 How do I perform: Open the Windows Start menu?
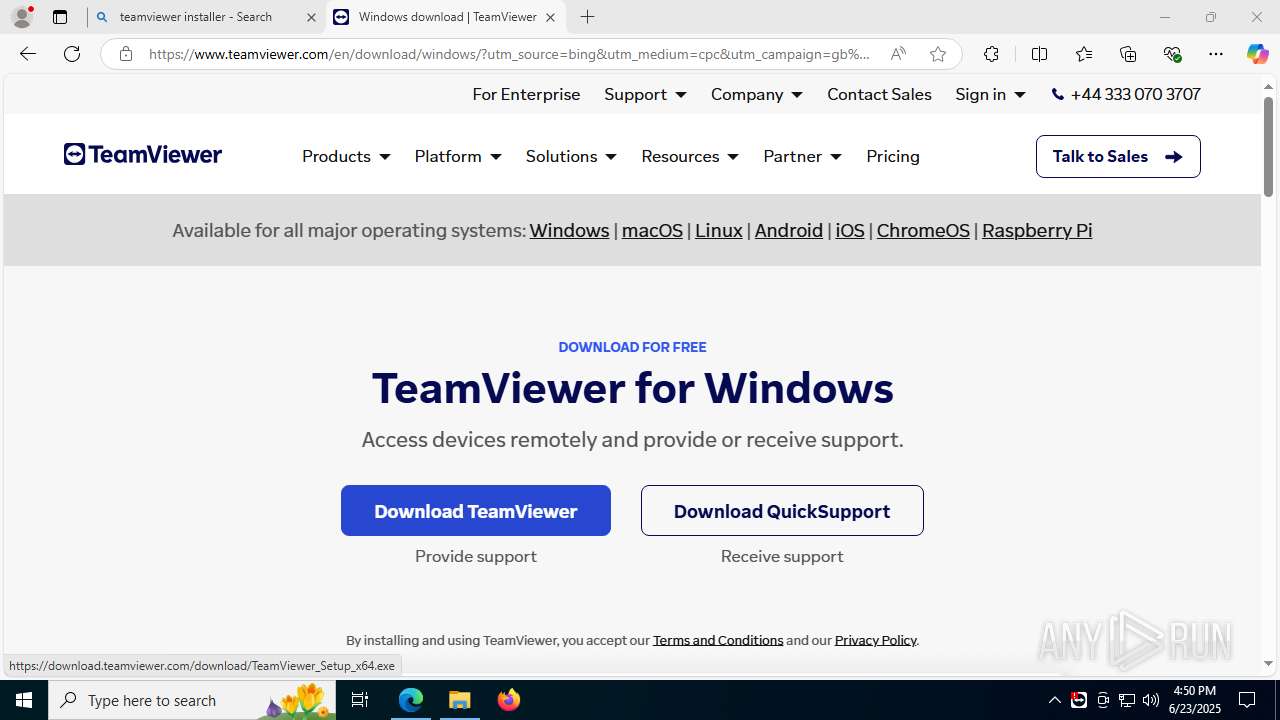[x=24, y=700]
